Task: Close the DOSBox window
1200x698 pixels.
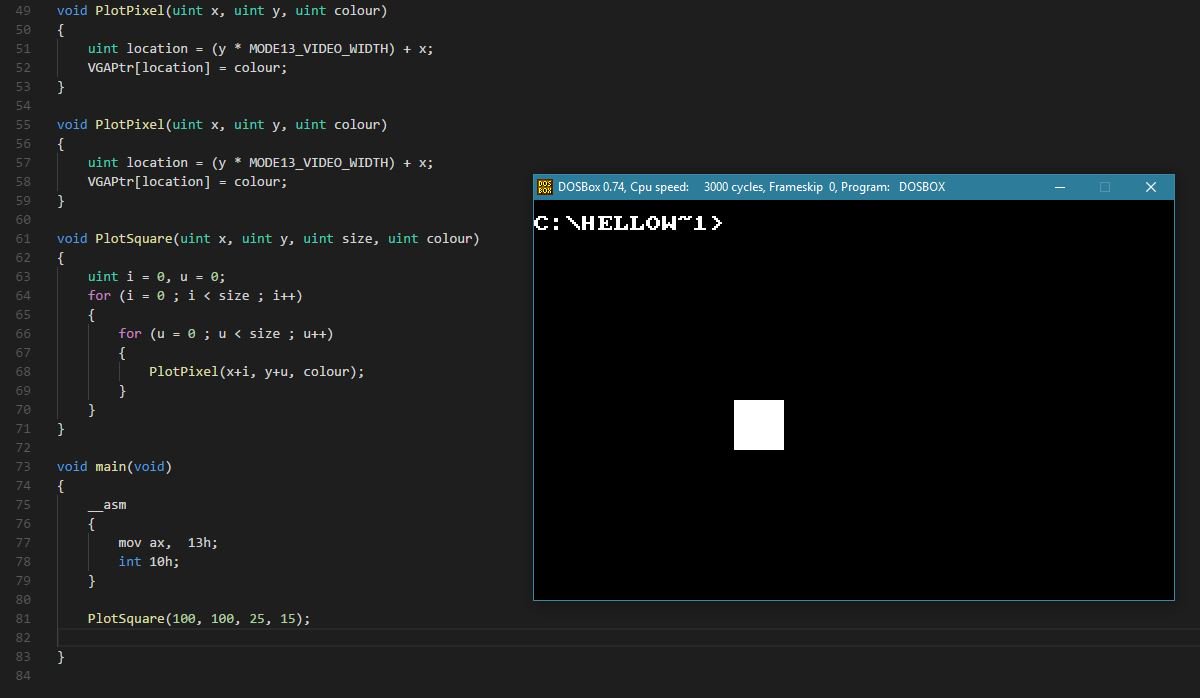Action: tap(1150, 186)
